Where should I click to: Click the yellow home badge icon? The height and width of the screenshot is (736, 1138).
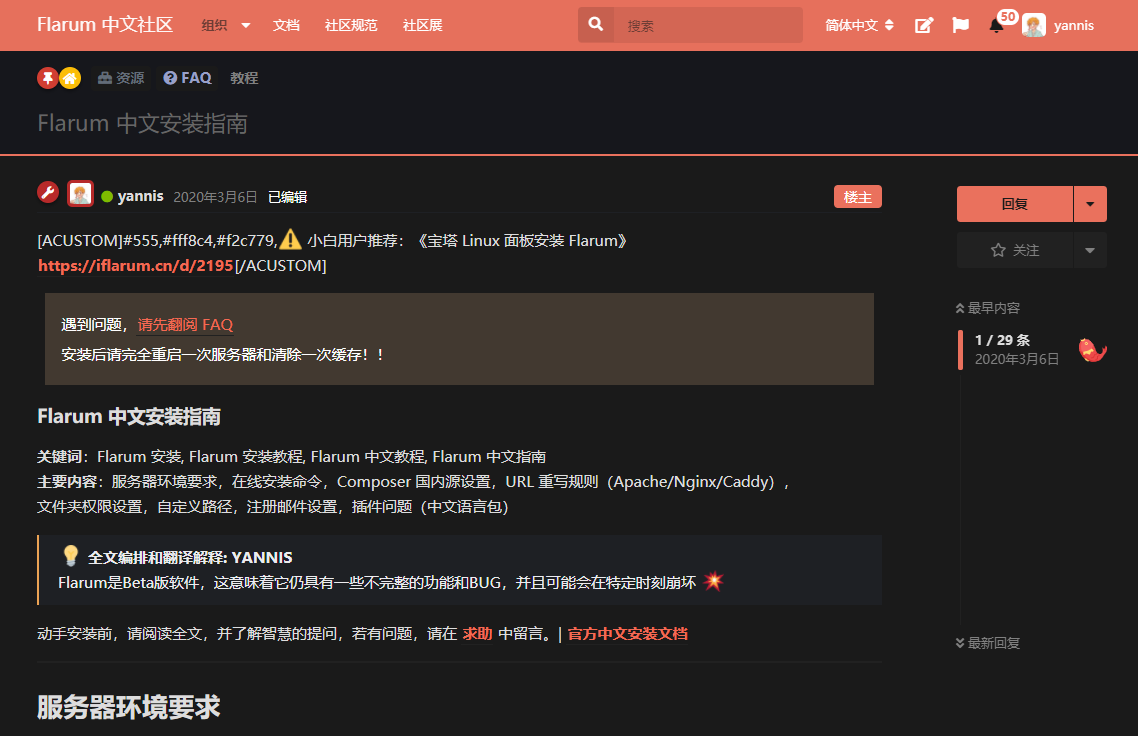click(x=68, y=77)
